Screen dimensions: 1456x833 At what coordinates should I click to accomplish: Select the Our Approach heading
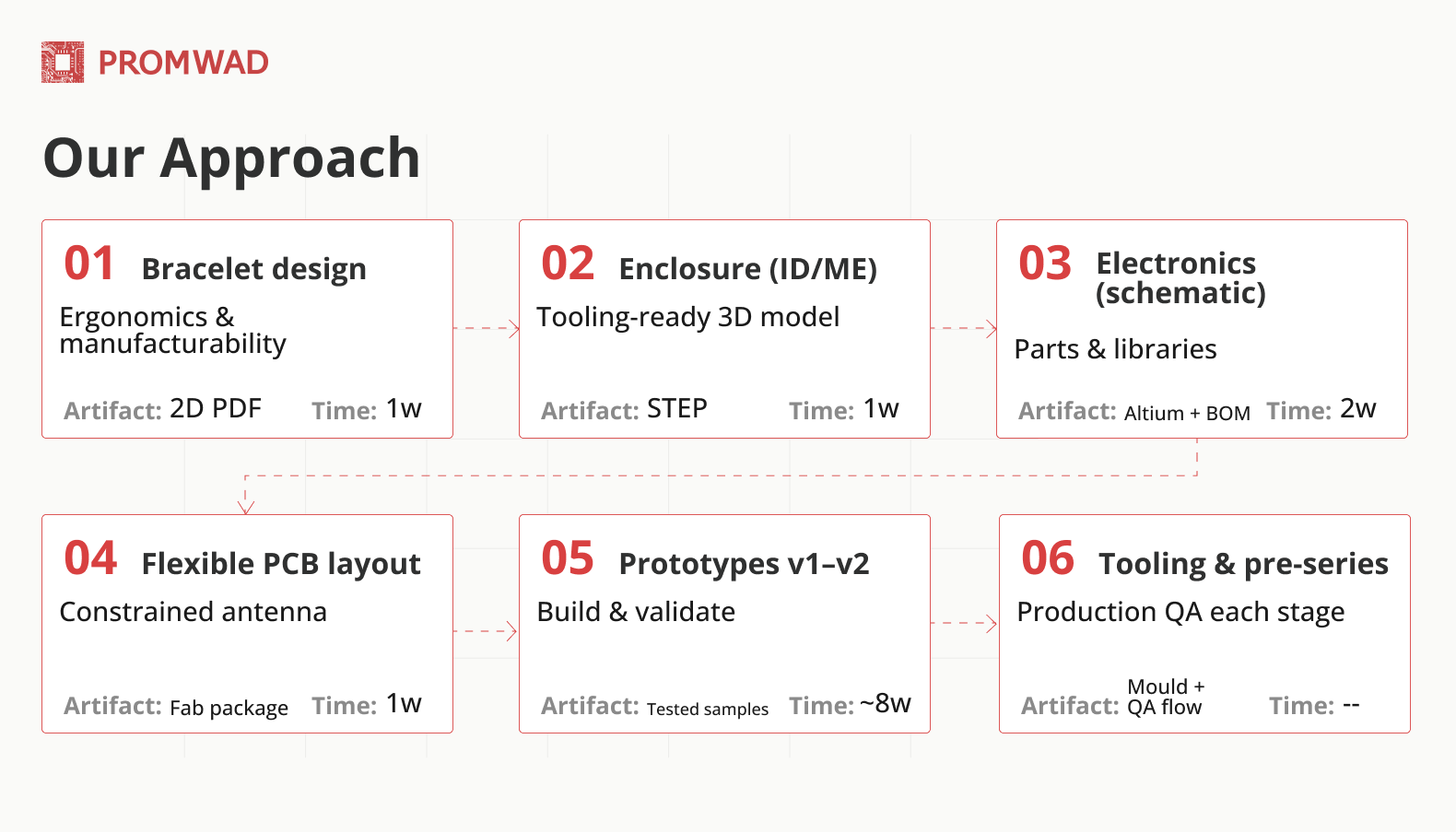pos(231,158)
